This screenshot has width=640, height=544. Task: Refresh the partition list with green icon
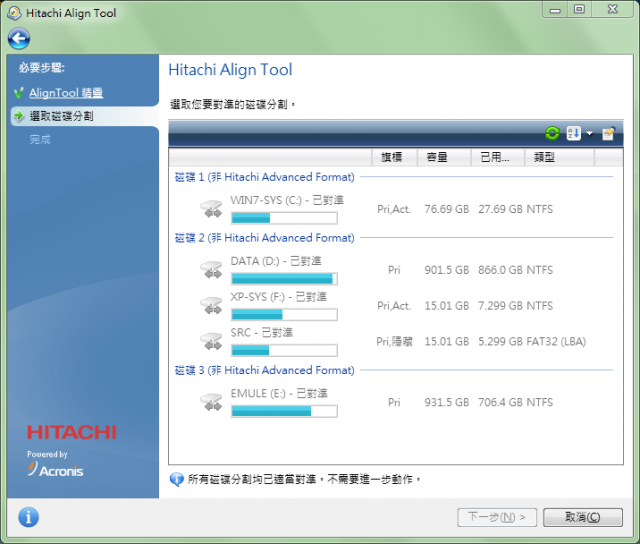click(552, 133)
